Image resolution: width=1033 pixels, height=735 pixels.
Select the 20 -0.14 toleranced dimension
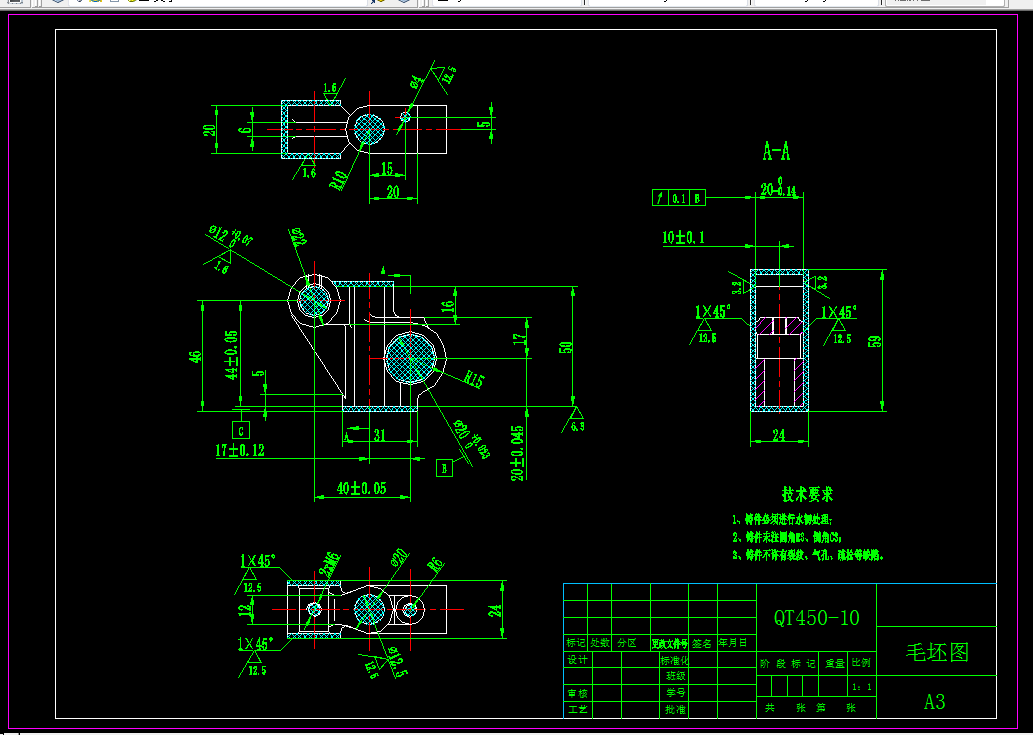click(x=779, y=188)
